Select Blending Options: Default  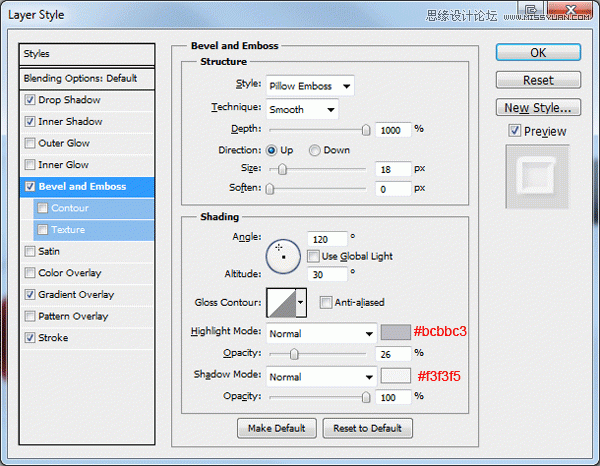(87, 79)
